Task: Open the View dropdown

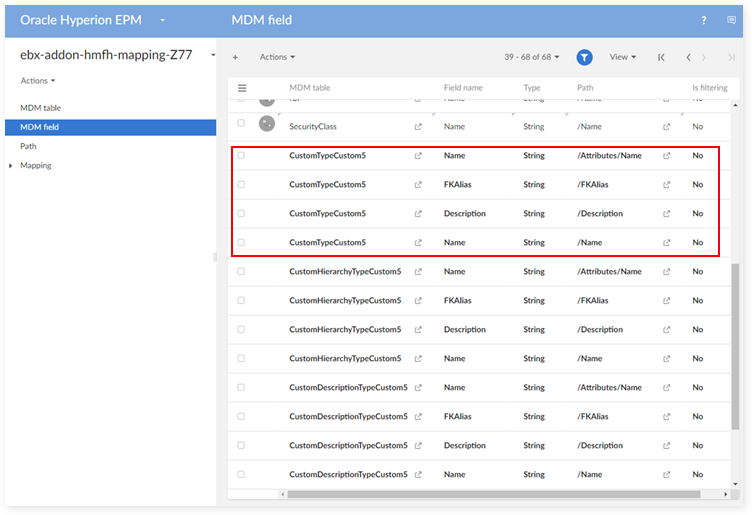Action: click(623, 57)
